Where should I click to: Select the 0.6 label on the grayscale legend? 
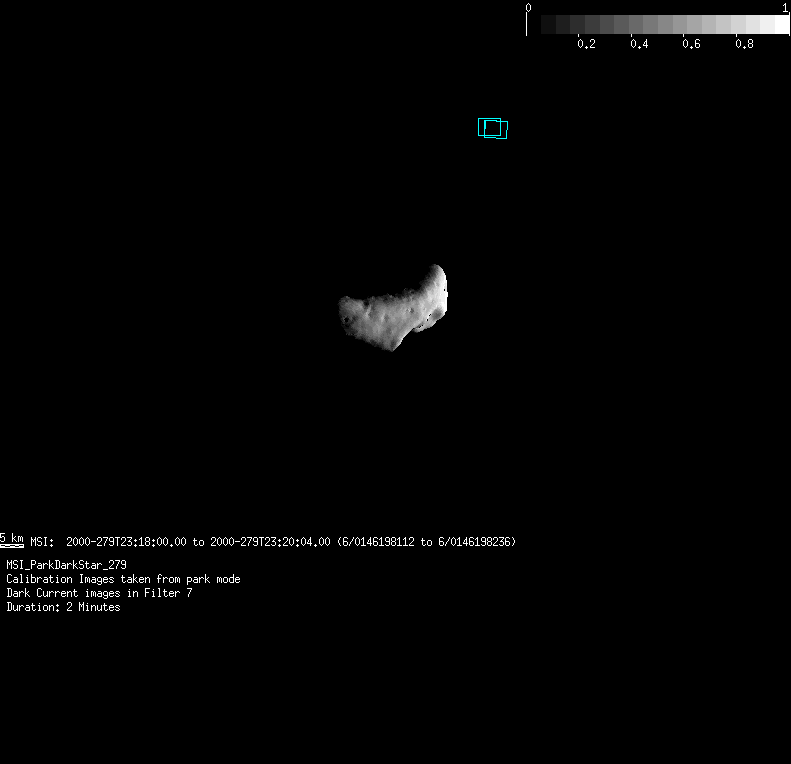coord(691,44)
